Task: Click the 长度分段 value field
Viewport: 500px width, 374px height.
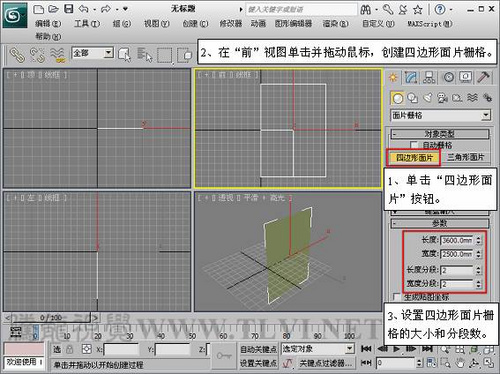Action: click(457, 270)
